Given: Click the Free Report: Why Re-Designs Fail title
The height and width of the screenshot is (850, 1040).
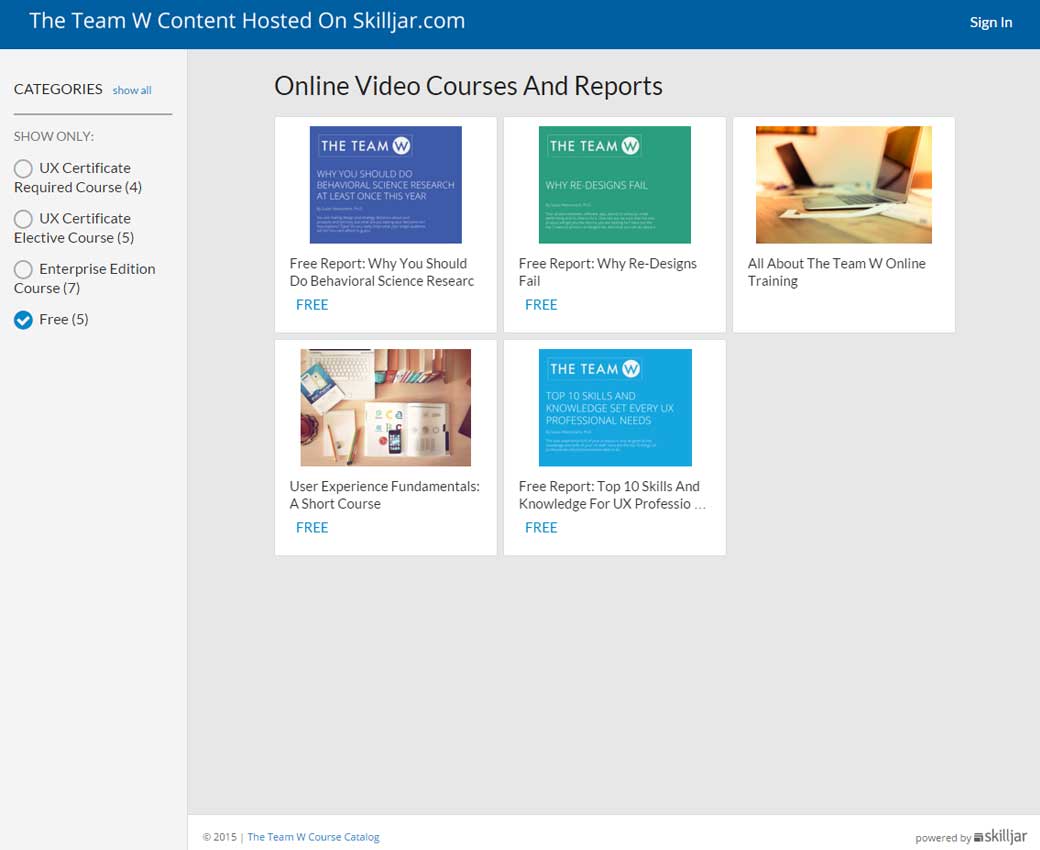Looking at the screenshot, I should click(x=607, y=272).
